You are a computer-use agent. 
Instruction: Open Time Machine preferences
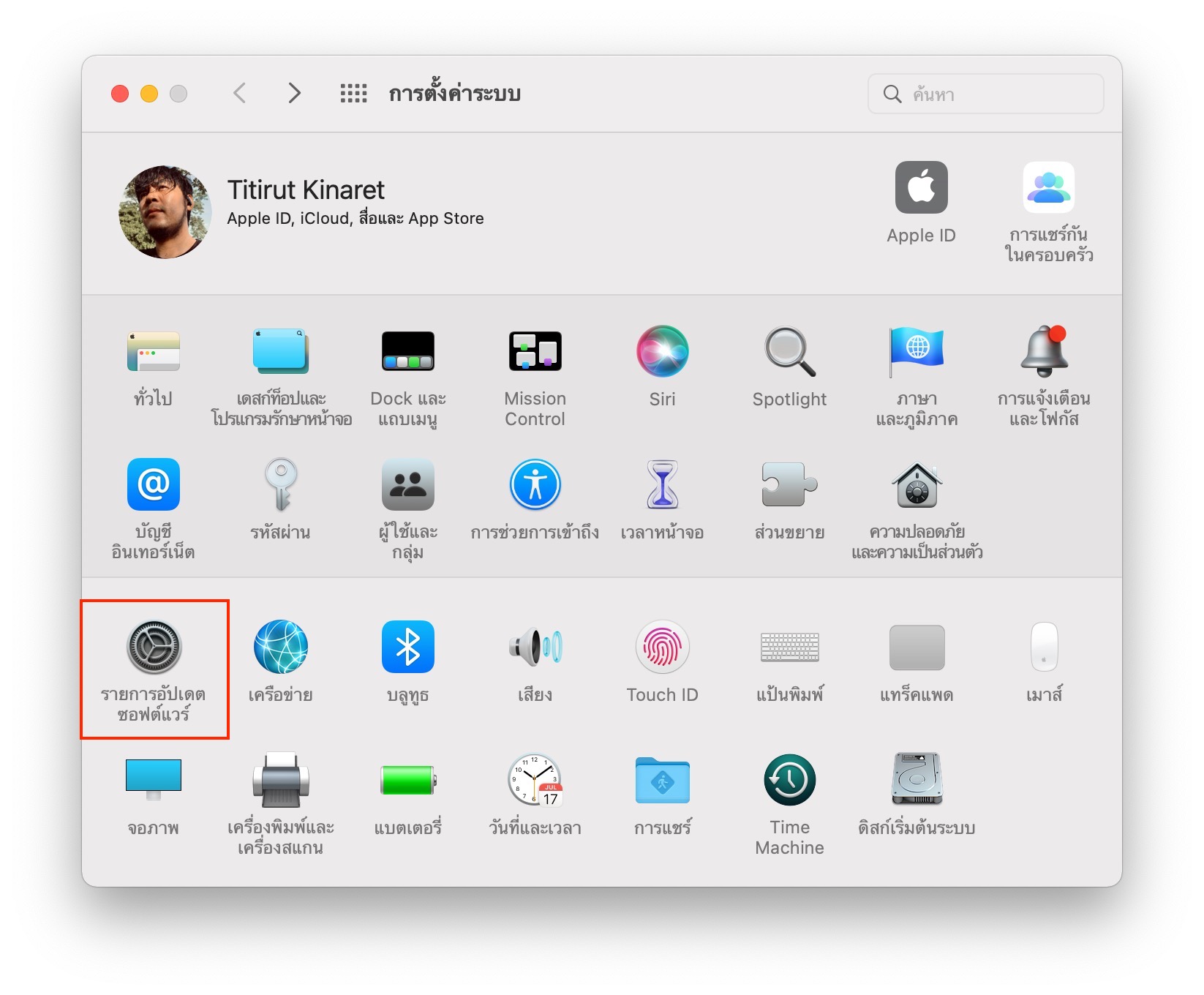789,781
